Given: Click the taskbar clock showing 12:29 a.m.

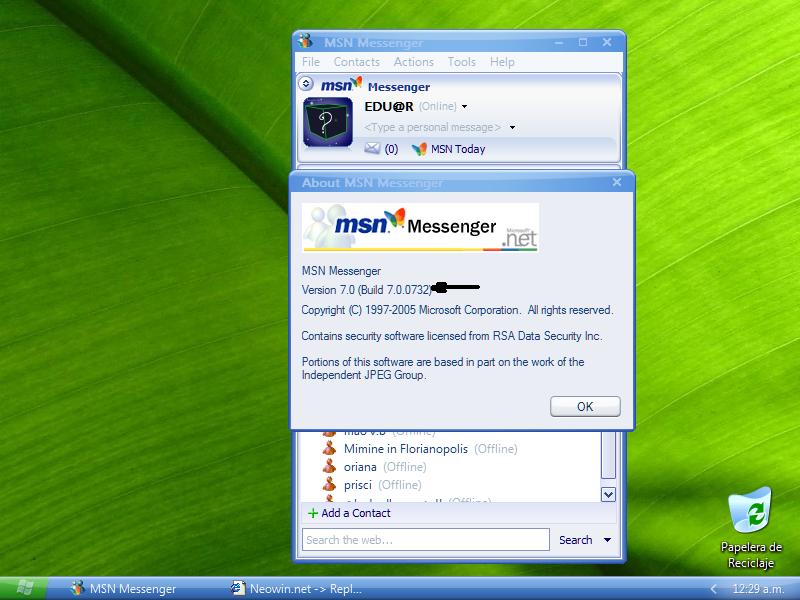Looking at the screenshot, I should 758,589.
